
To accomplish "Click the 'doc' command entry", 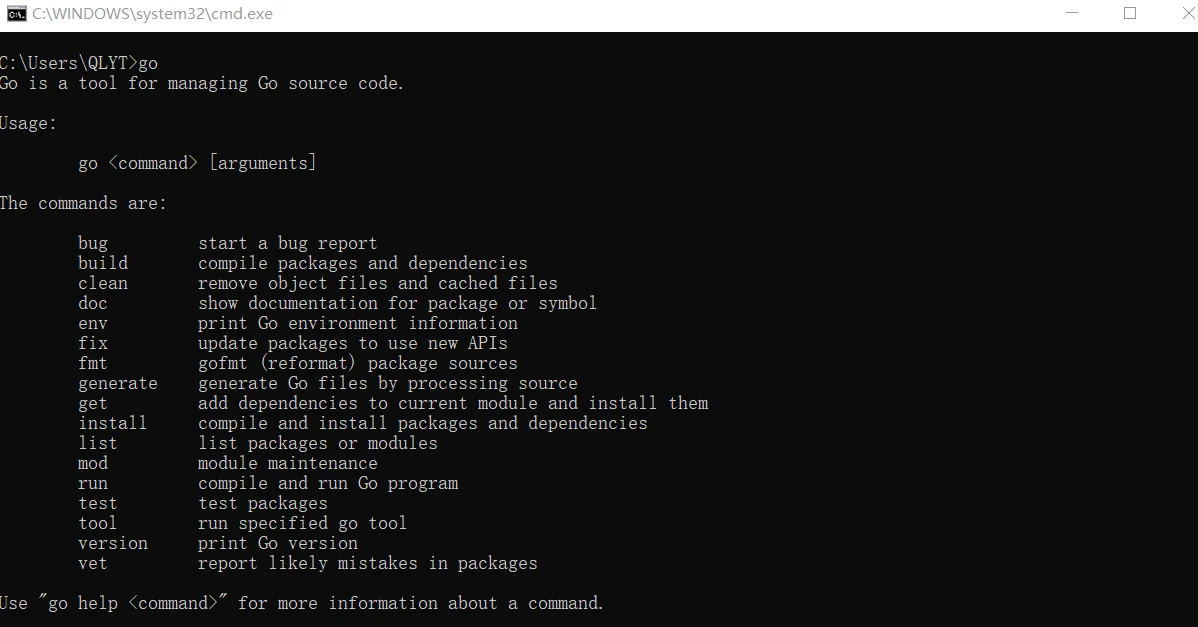I will click(x=92, y=303).
